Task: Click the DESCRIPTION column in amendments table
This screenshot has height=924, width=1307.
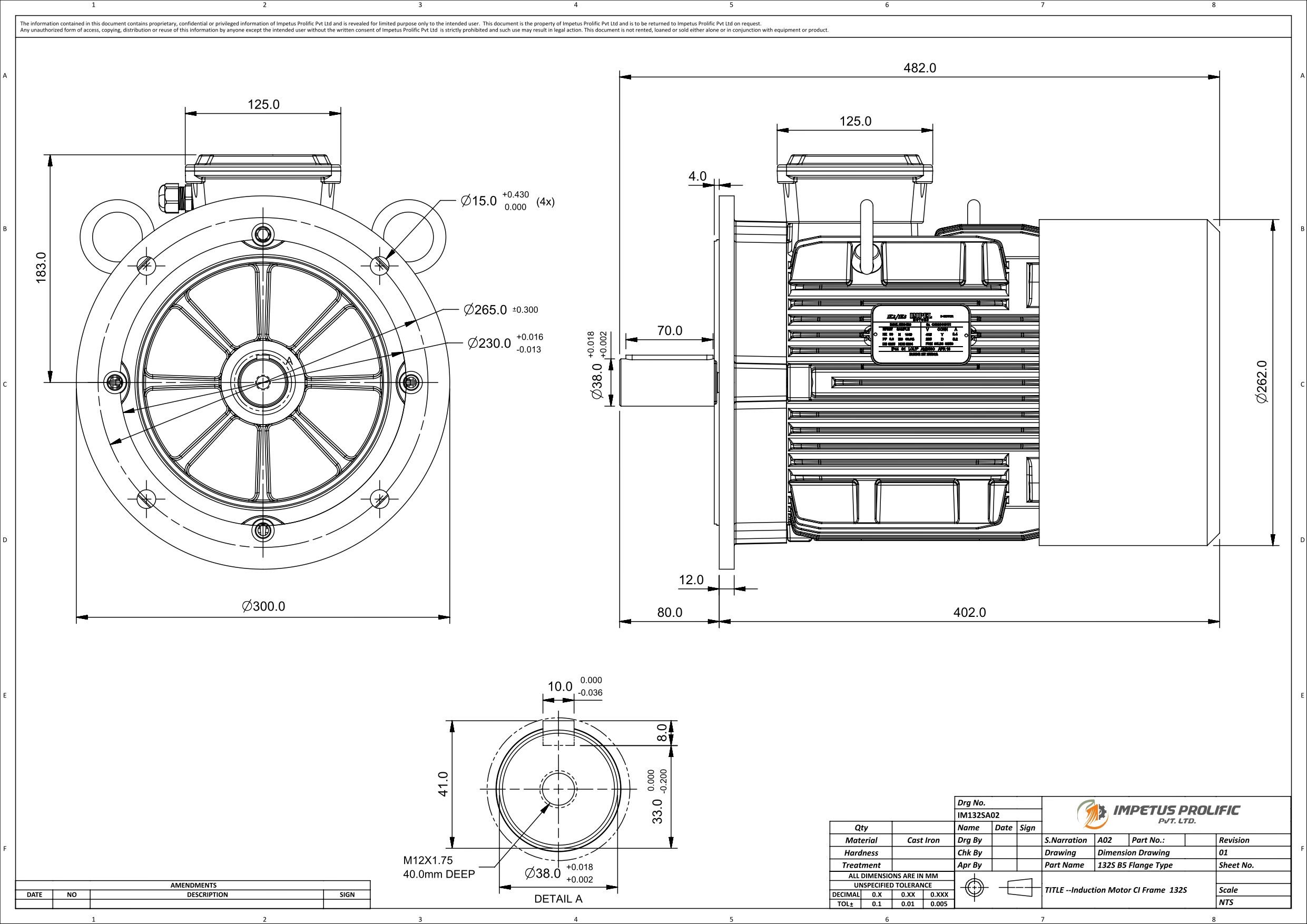Action: 207,894
